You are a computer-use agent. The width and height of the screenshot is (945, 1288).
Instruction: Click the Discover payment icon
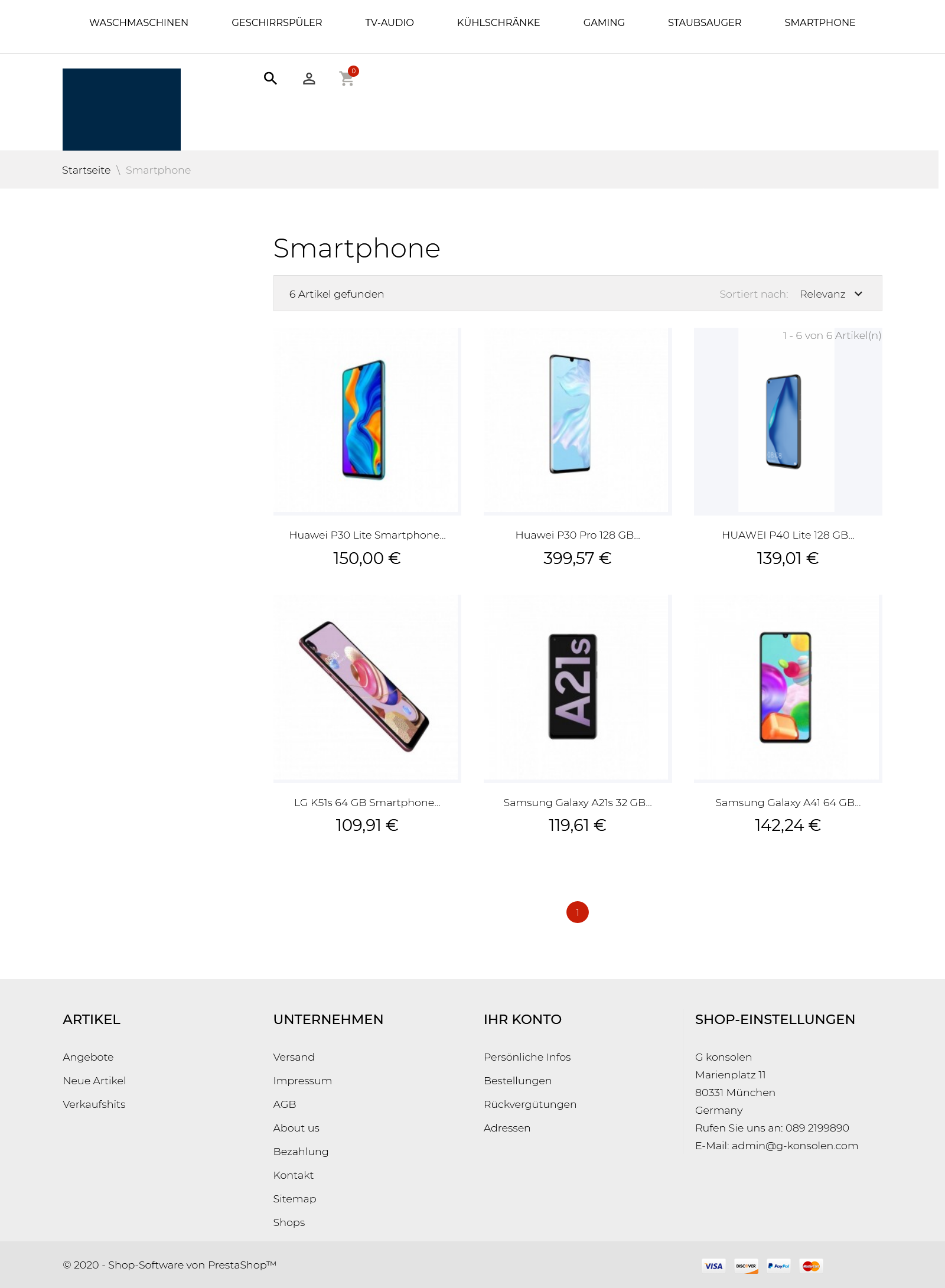pyautogui.click(x=746, y=1266)
